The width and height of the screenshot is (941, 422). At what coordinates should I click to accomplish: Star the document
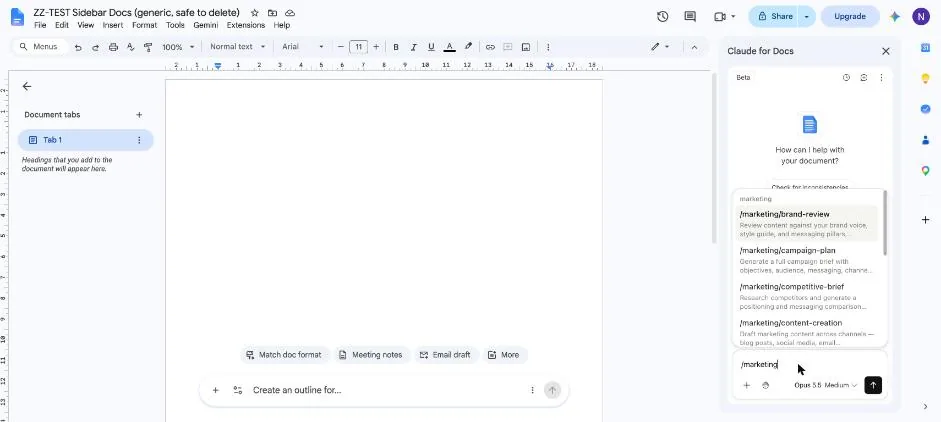click(254, 13)
